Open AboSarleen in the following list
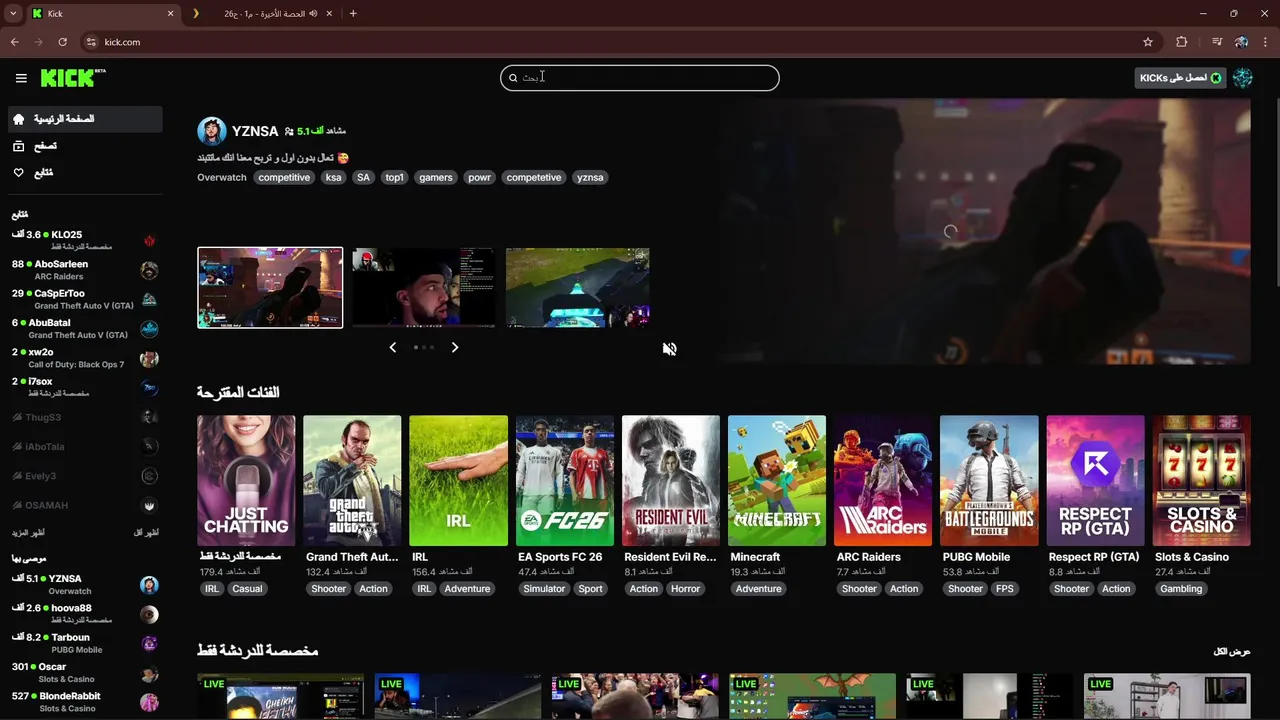 85,270
